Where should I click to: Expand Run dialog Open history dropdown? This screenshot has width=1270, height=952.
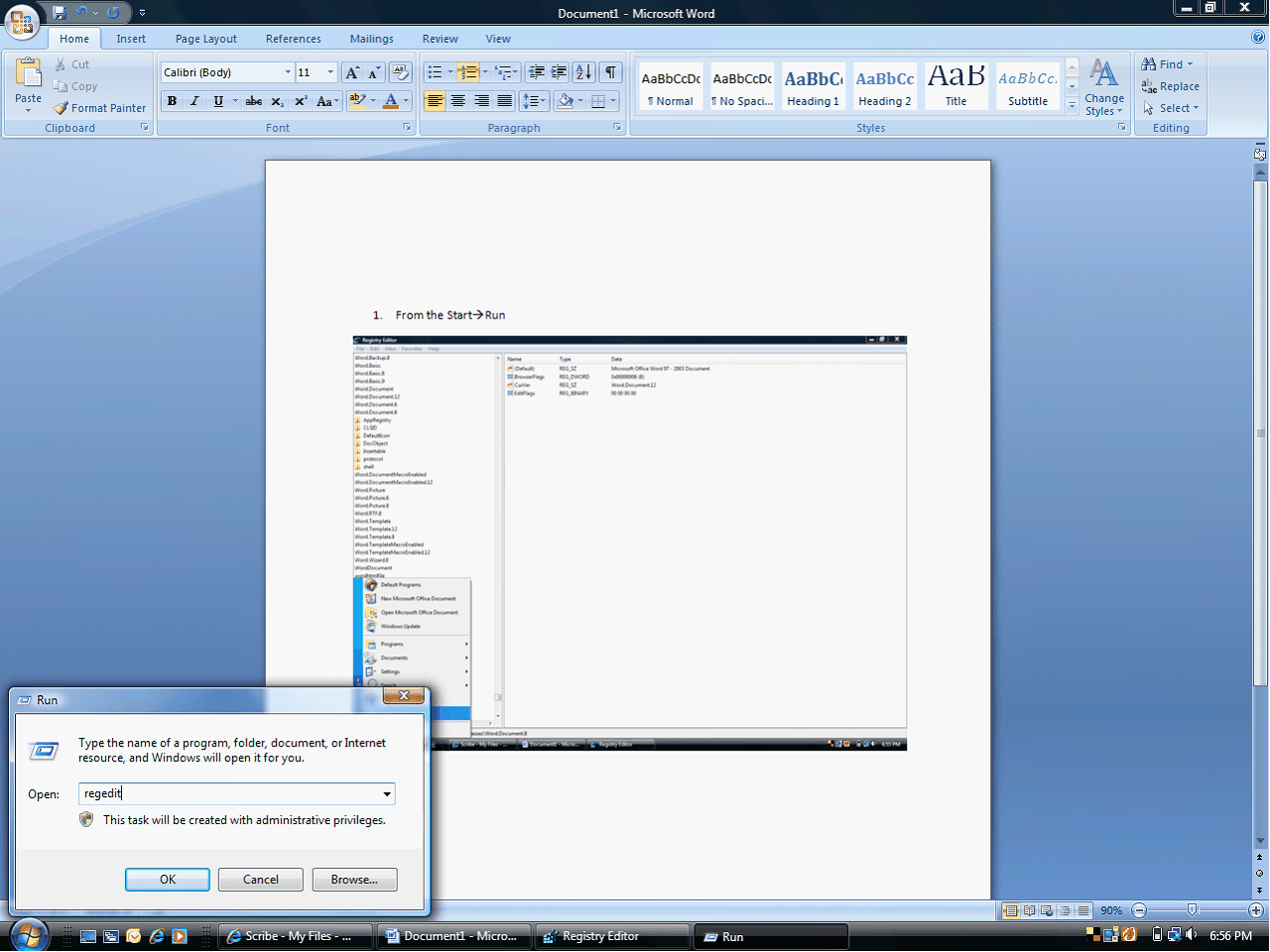(387, 794)
